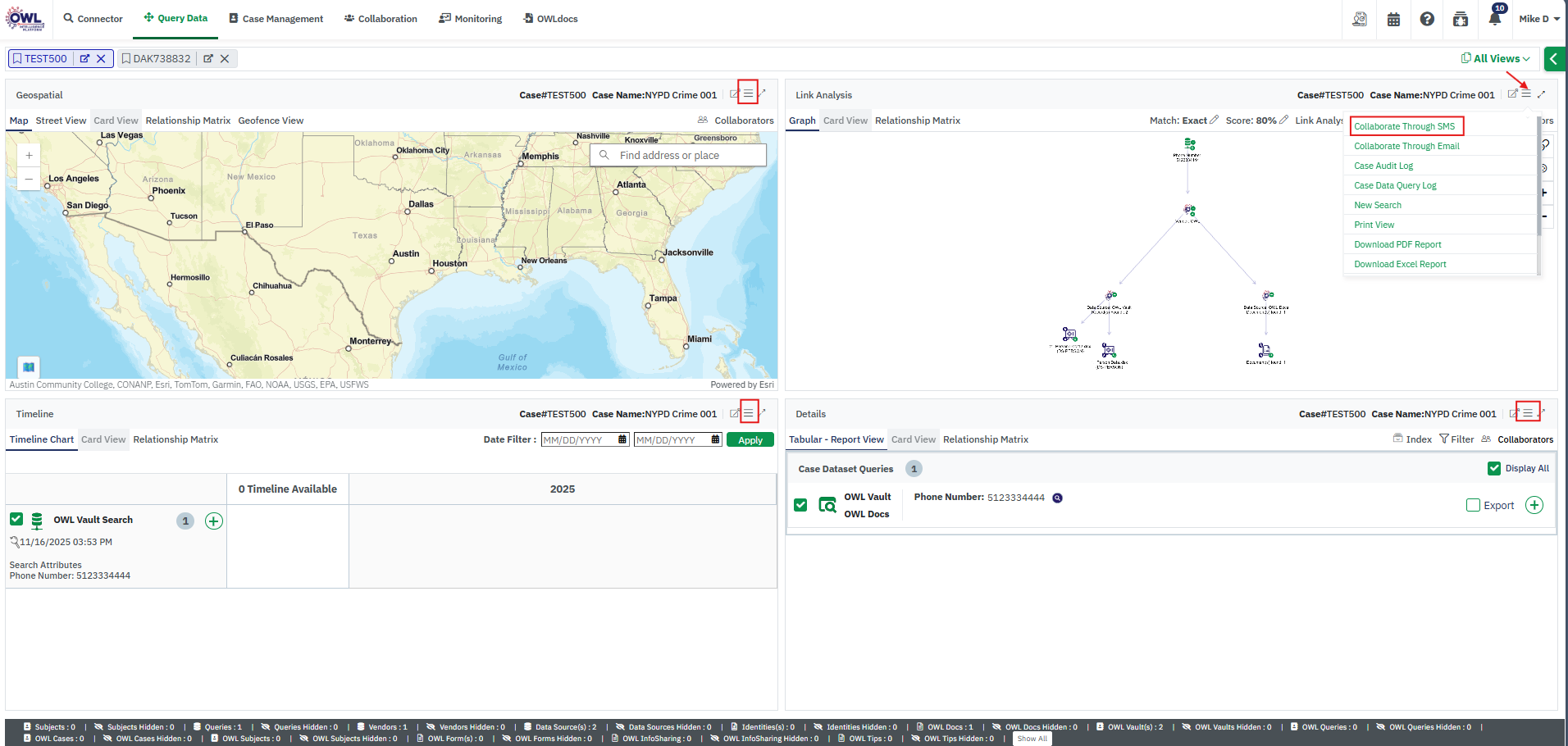
Task: Switch to the Geofence View tab
Action: point(271,121)
